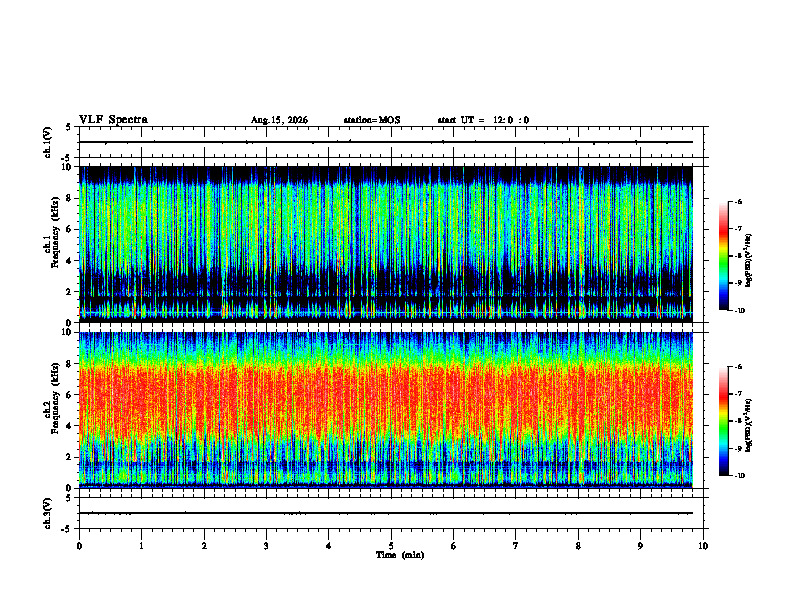Click tick label "6" on Time axis

coord(453,546)
